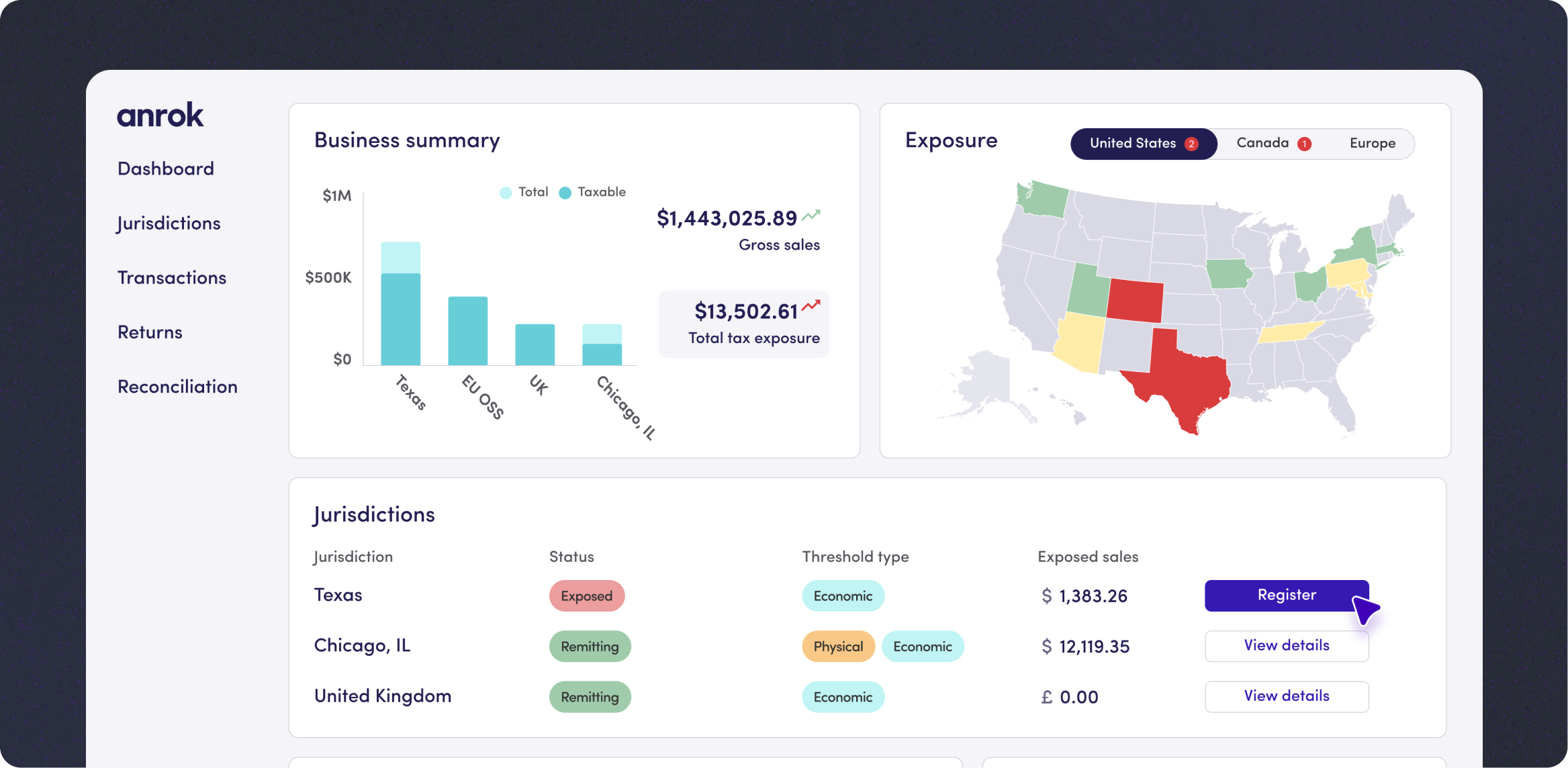Screen dimensions: 1568x768
Task: Click the anrok logo
Action: (160, 115)
